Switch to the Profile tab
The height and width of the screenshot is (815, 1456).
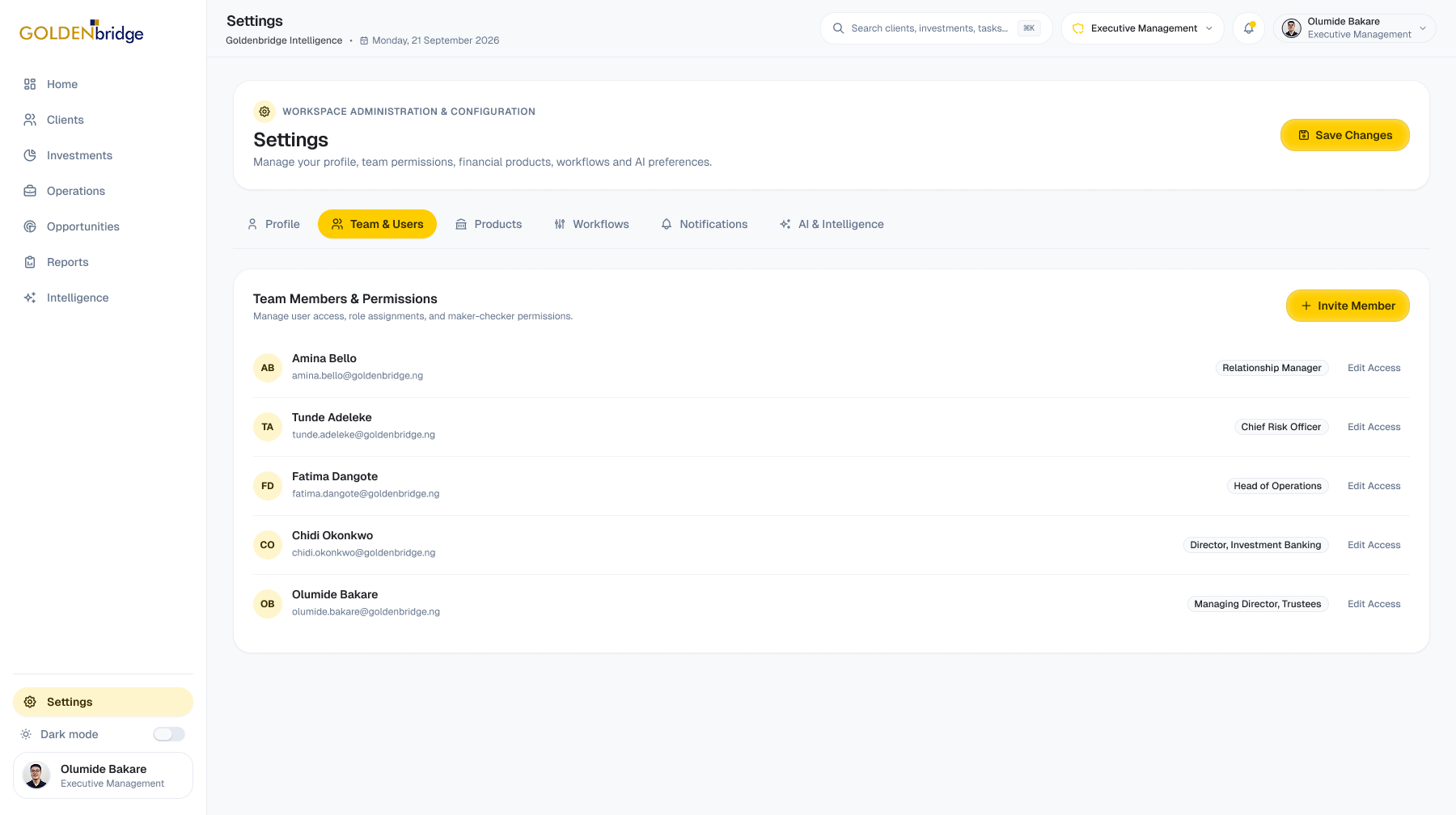point(273,224)
